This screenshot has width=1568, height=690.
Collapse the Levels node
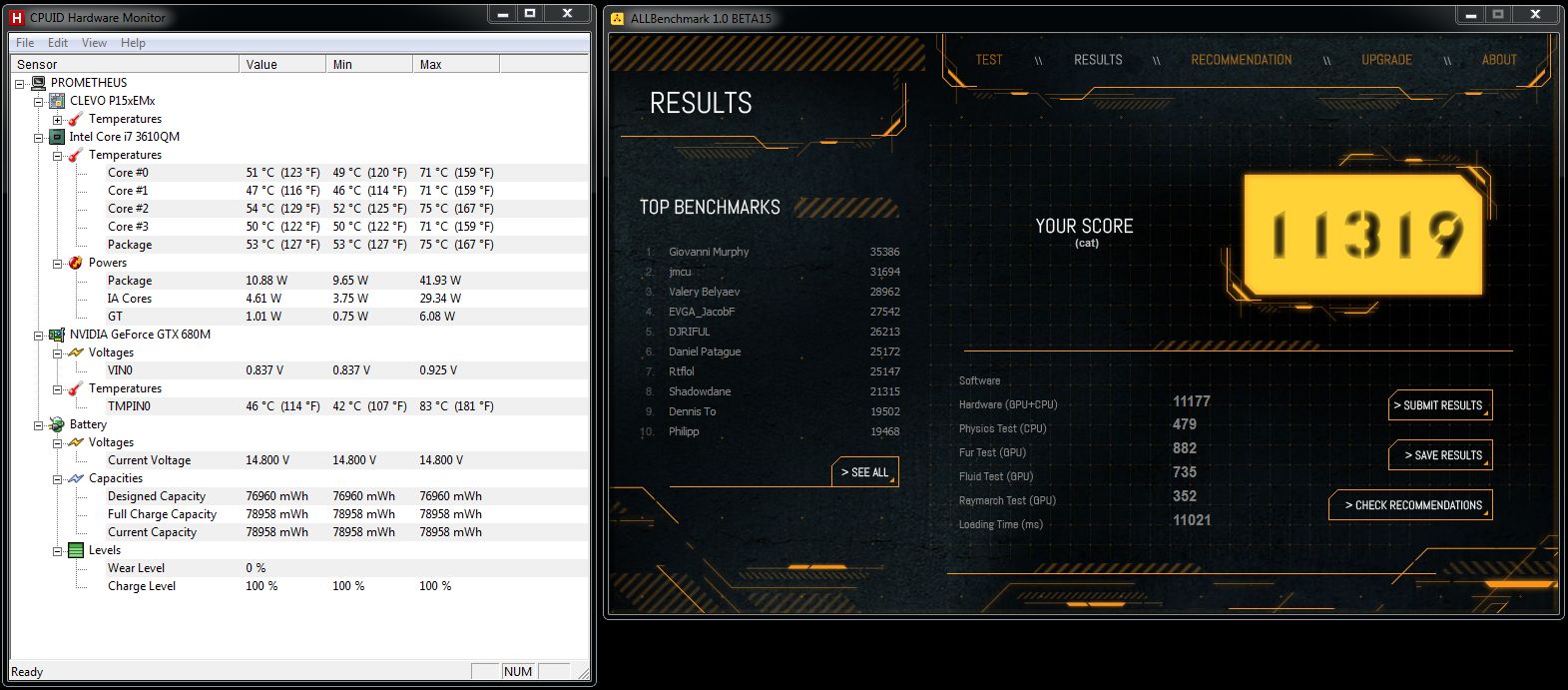click(57, 550)
